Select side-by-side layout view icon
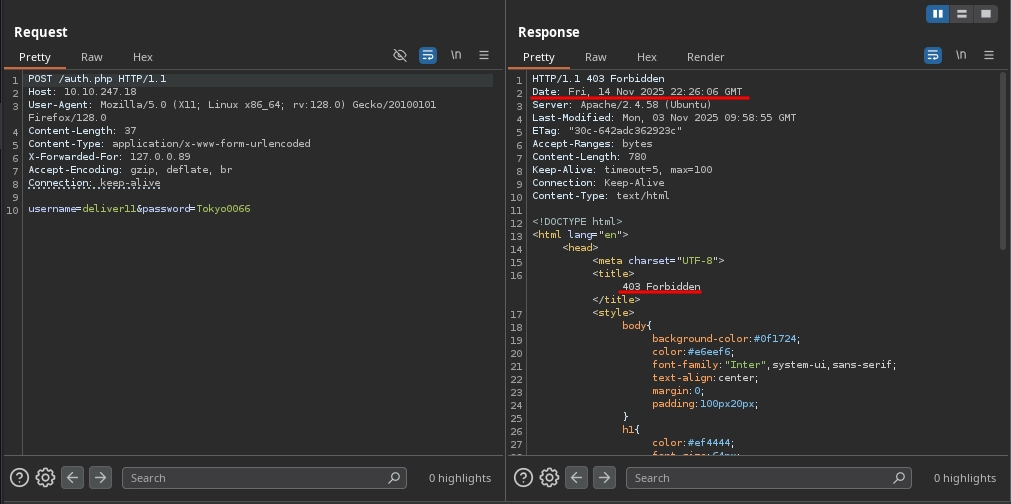The image size is (1011, 504). (x=938, y=14)
